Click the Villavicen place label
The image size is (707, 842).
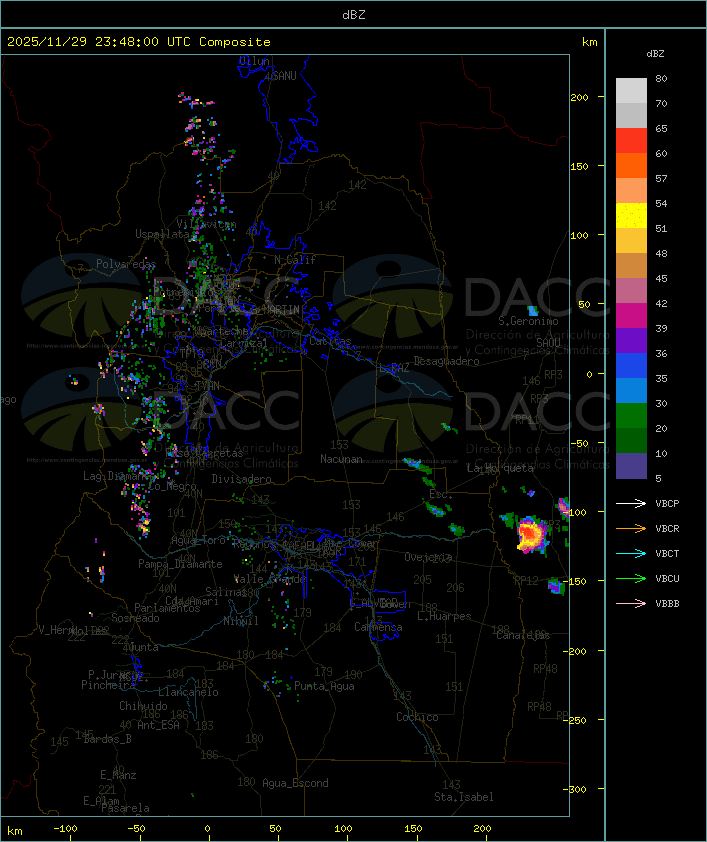[207, 224]
